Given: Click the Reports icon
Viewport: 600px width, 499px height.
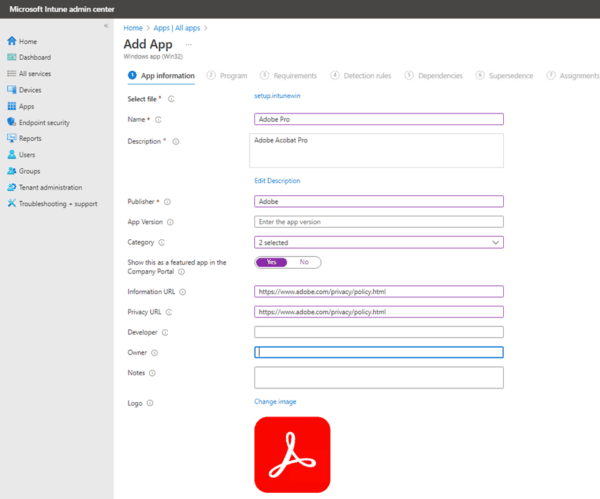Looking at the screenshot, I should click(x=12, y=138).
